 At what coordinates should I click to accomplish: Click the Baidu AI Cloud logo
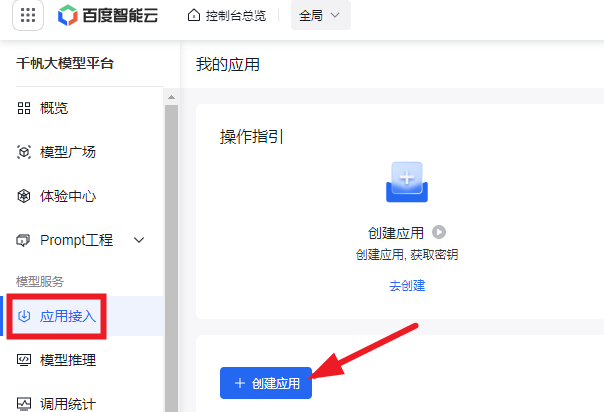coord(108,15)
